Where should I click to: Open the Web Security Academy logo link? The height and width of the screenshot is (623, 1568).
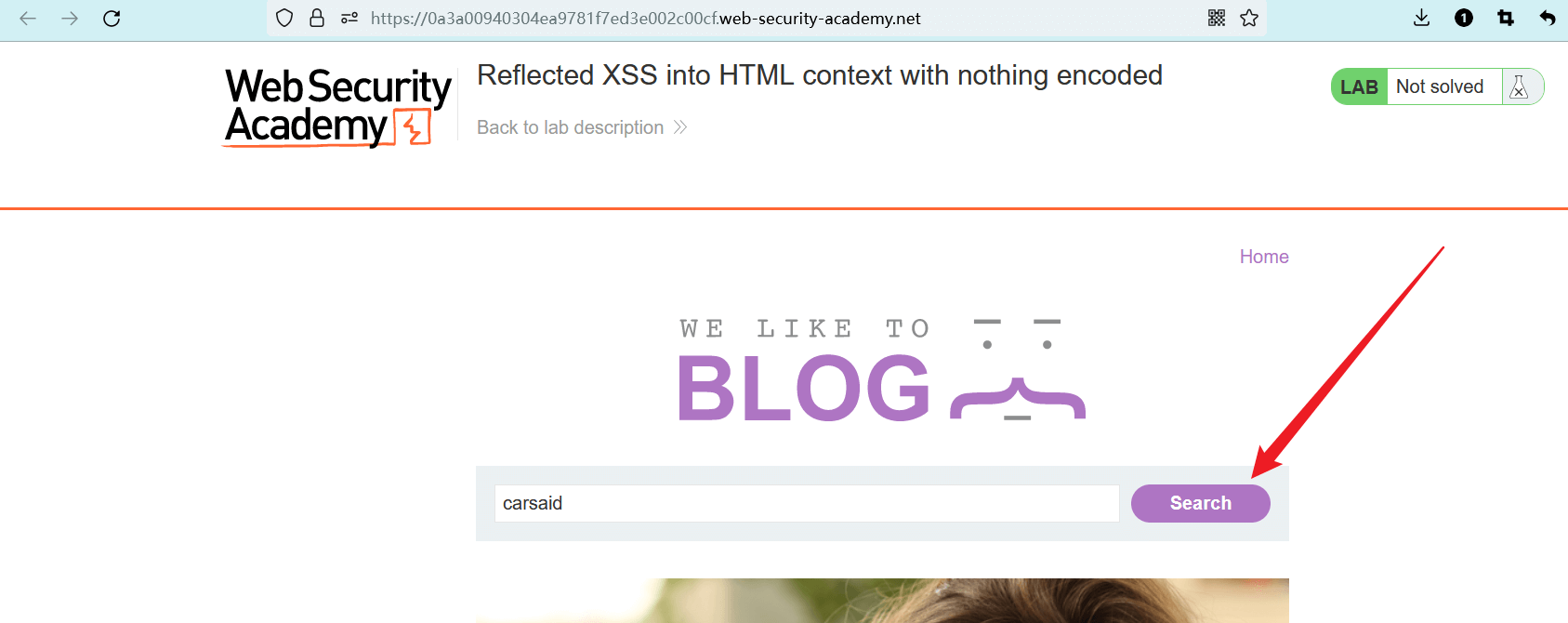point(338,107)
